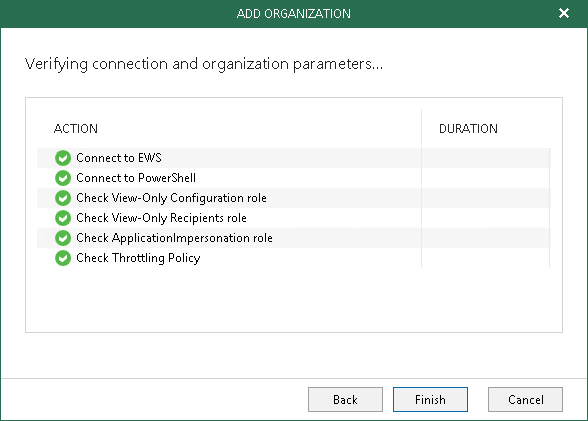Screen dimensions: 588x421
Task: Finish adding the organization
Action: (x=430, y=400)
